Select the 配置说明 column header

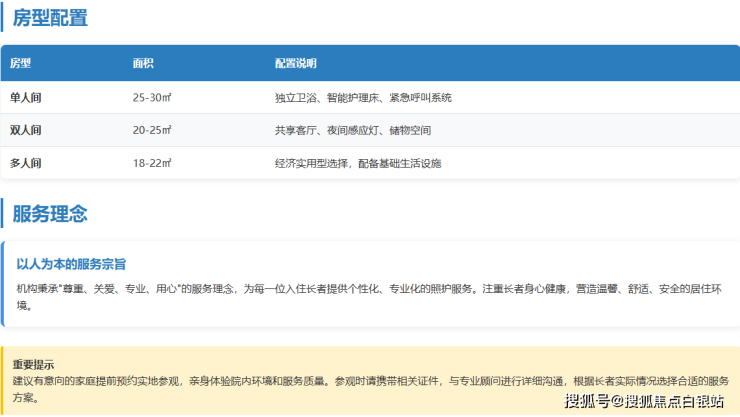point(296,63)
